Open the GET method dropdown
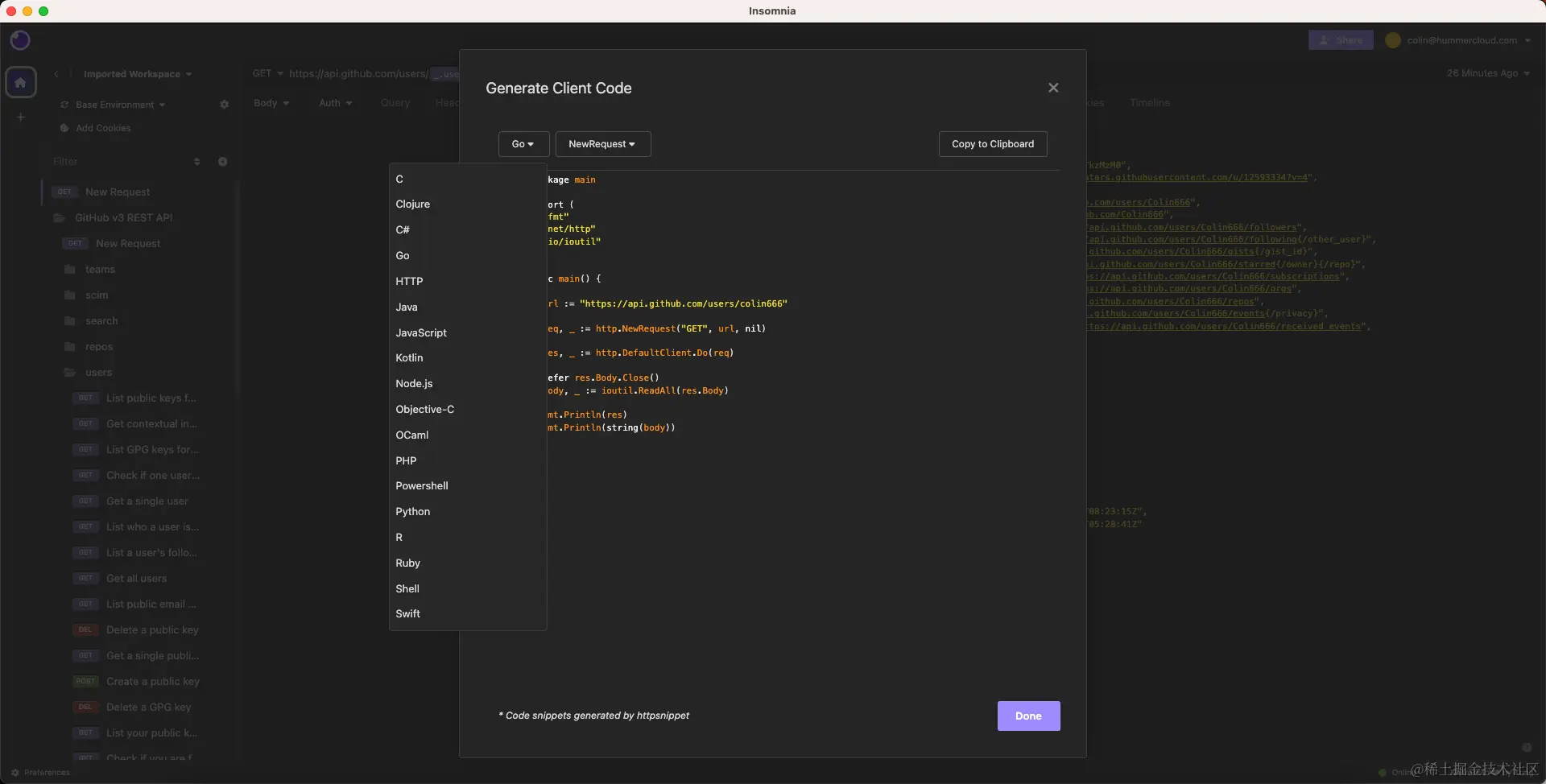 coord(267,73)
